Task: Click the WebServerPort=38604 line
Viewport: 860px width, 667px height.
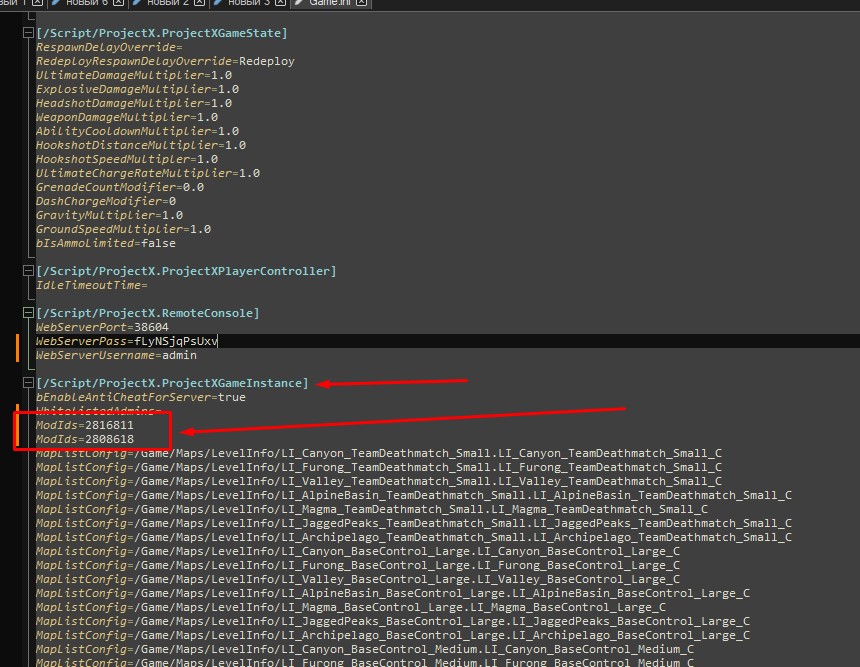Action: 102,327
